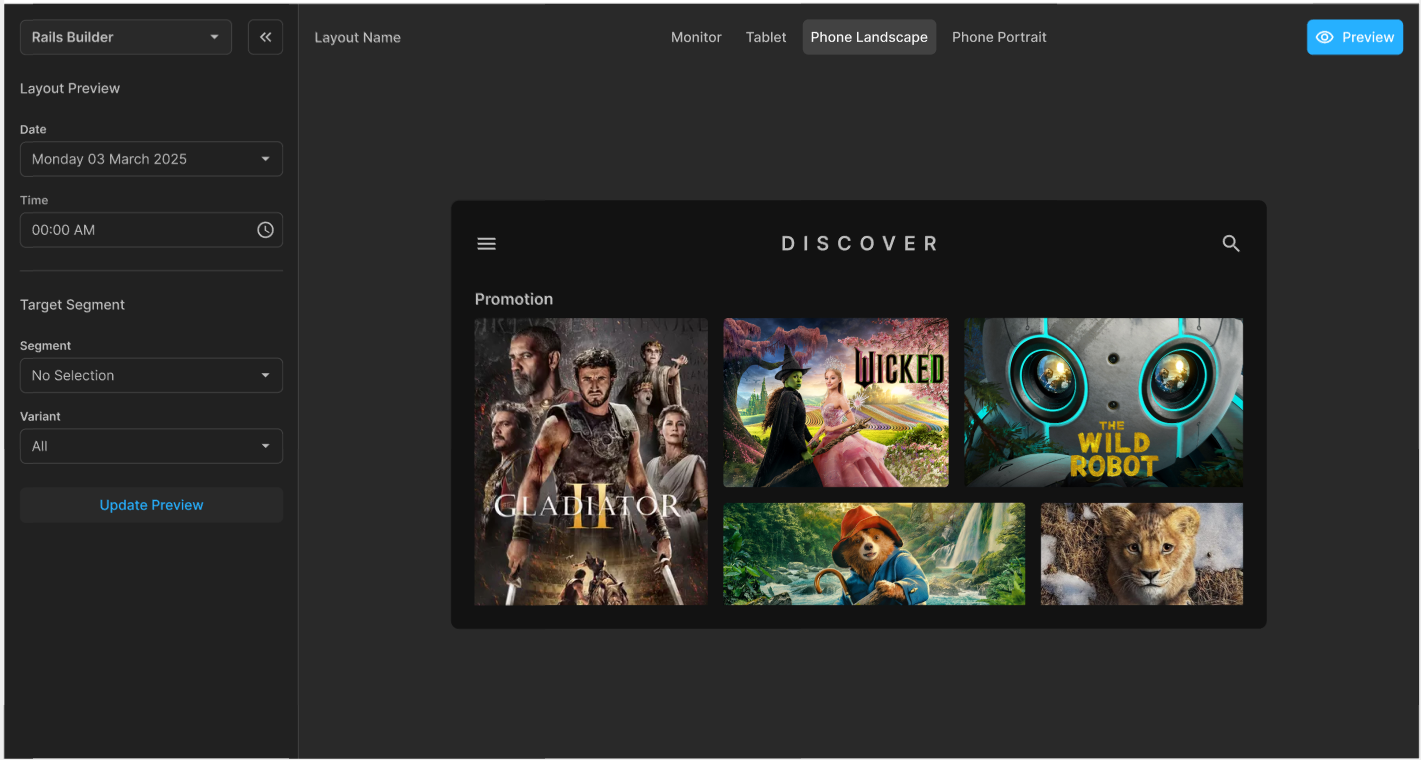Open the Rails Builder dropdown

pos(126,37)
